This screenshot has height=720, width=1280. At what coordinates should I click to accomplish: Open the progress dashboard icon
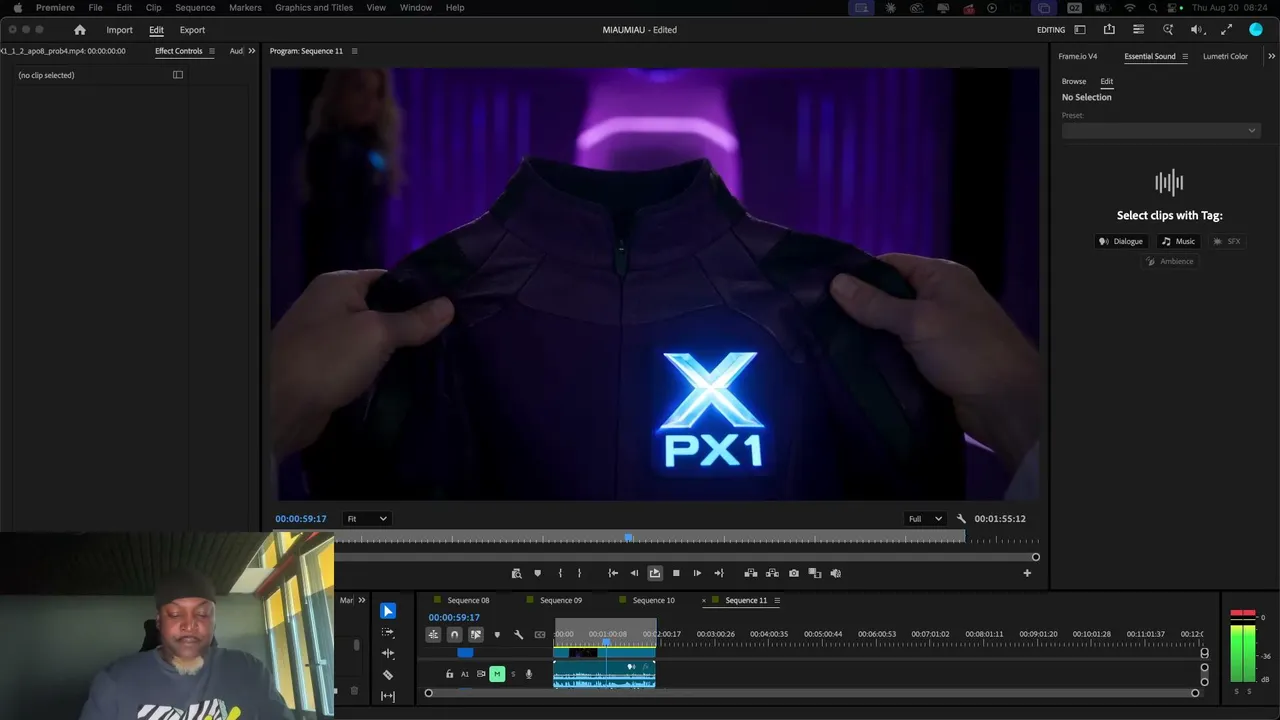1138,30
